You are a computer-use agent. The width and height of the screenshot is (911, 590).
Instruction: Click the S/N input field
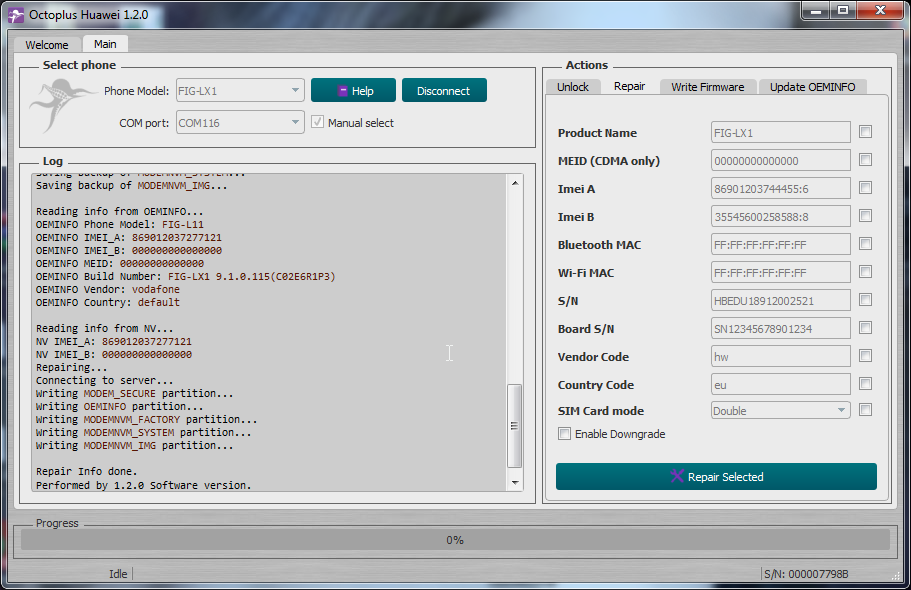pyautogui.click(x=780, y=301)
